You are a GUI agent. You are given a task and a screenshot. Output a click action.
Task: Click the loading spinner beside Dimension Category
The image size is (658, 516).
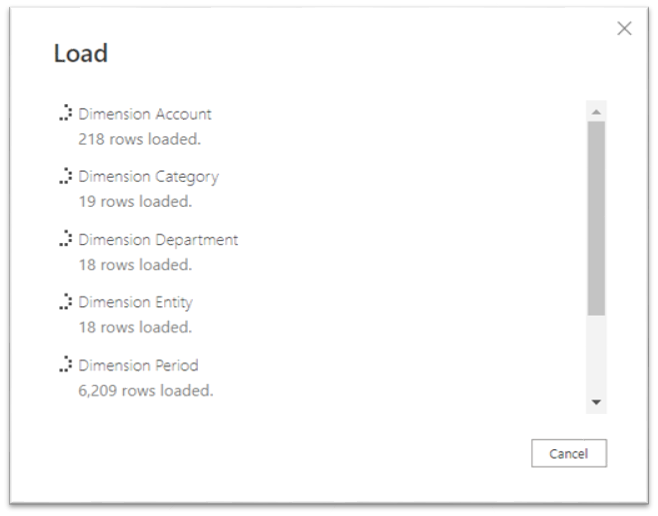pos(65,176)
